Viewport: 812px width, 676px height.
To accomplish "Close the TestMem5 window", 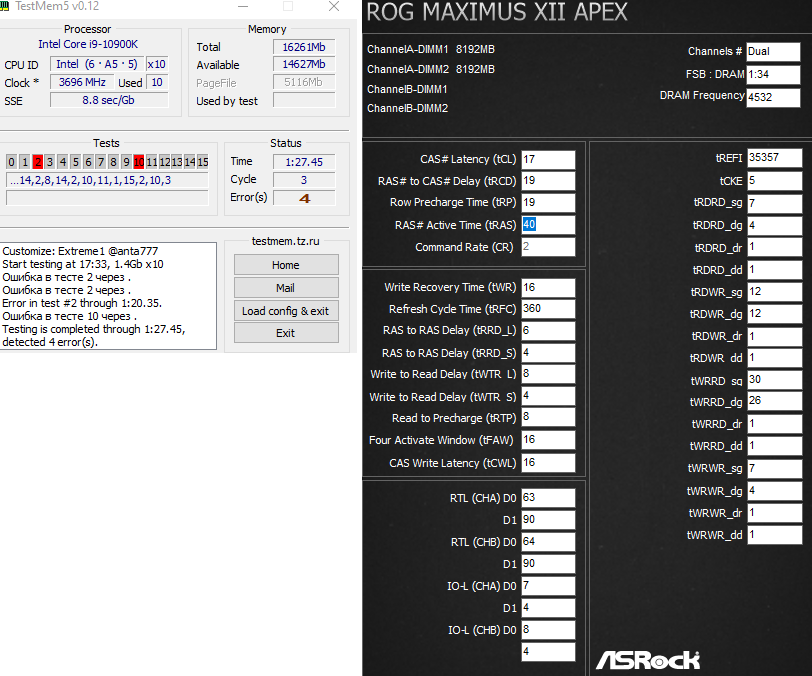I will [x=334, y=6].
